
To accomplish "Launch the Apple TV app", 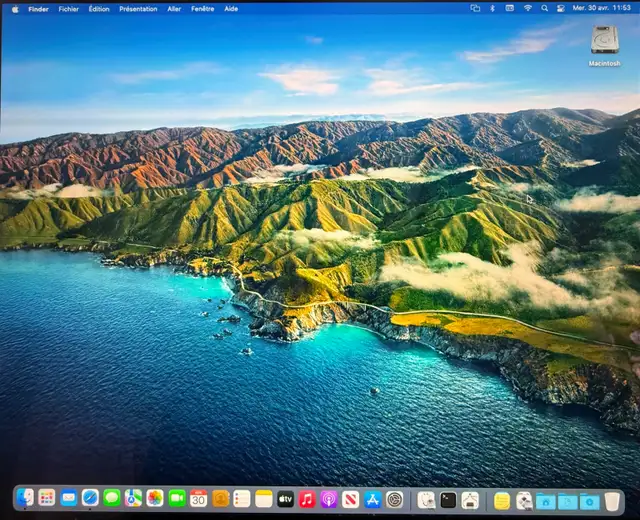I will [286, 499].
